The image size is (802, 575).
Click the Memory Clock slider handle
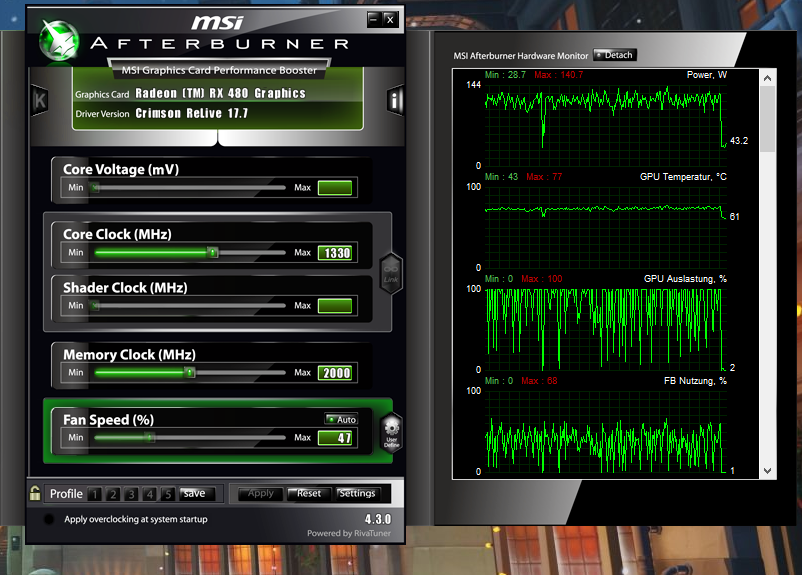click(x=190, y=372)
